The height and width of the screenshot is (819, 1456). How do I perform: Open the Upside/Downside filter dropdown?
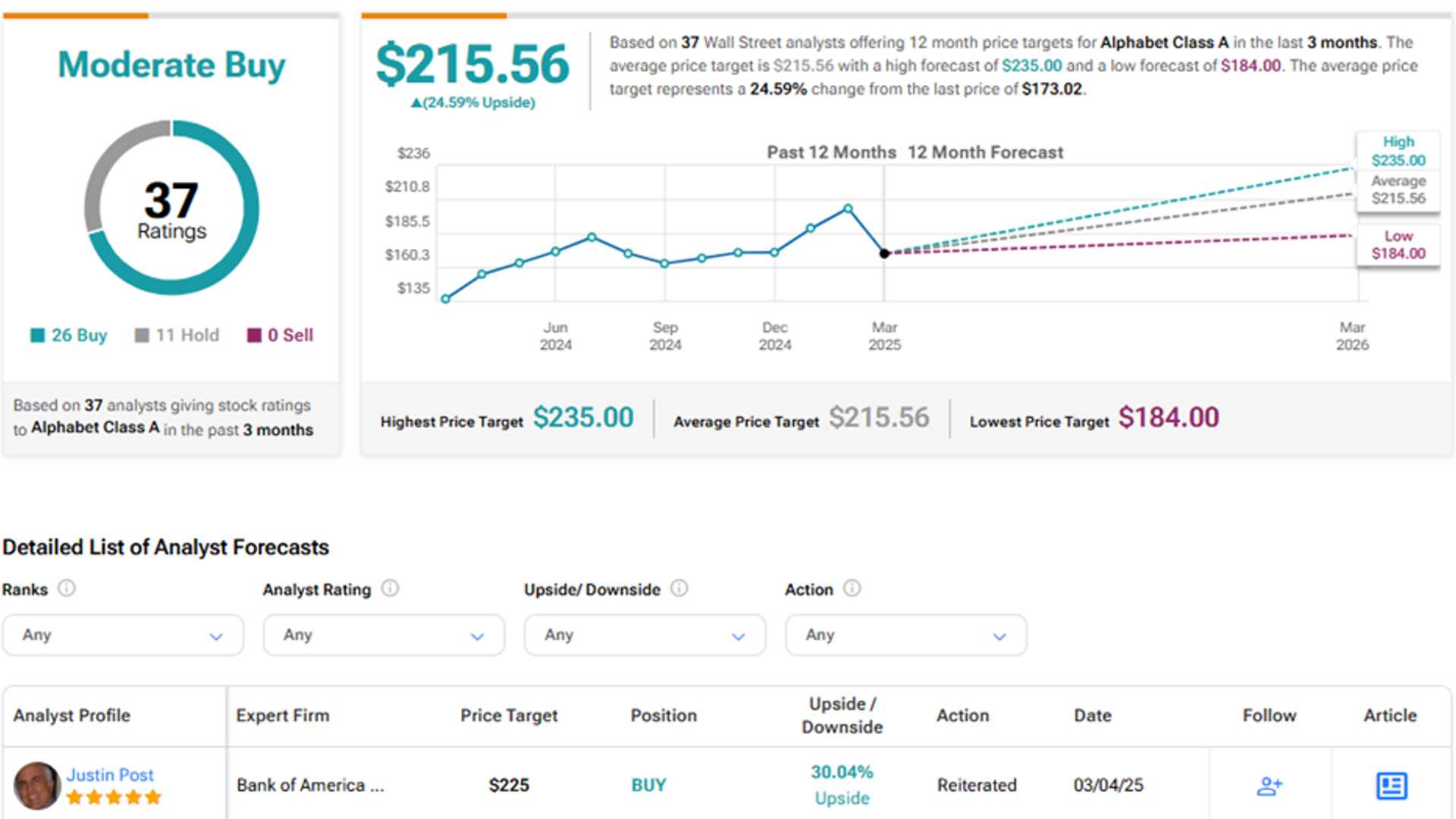pos(645,635)
